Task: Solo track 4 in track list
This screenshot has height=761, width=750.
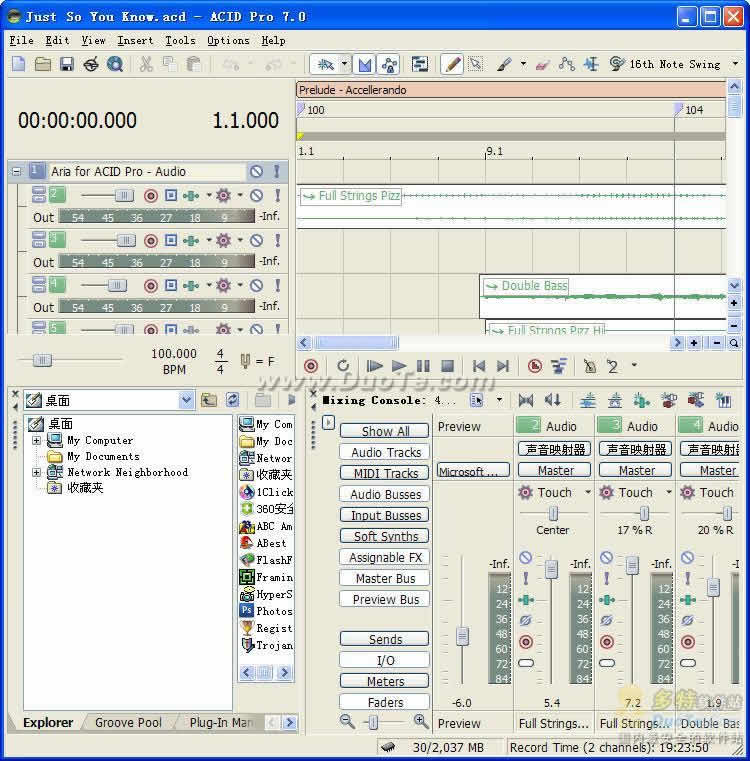Action: (277, 285)
